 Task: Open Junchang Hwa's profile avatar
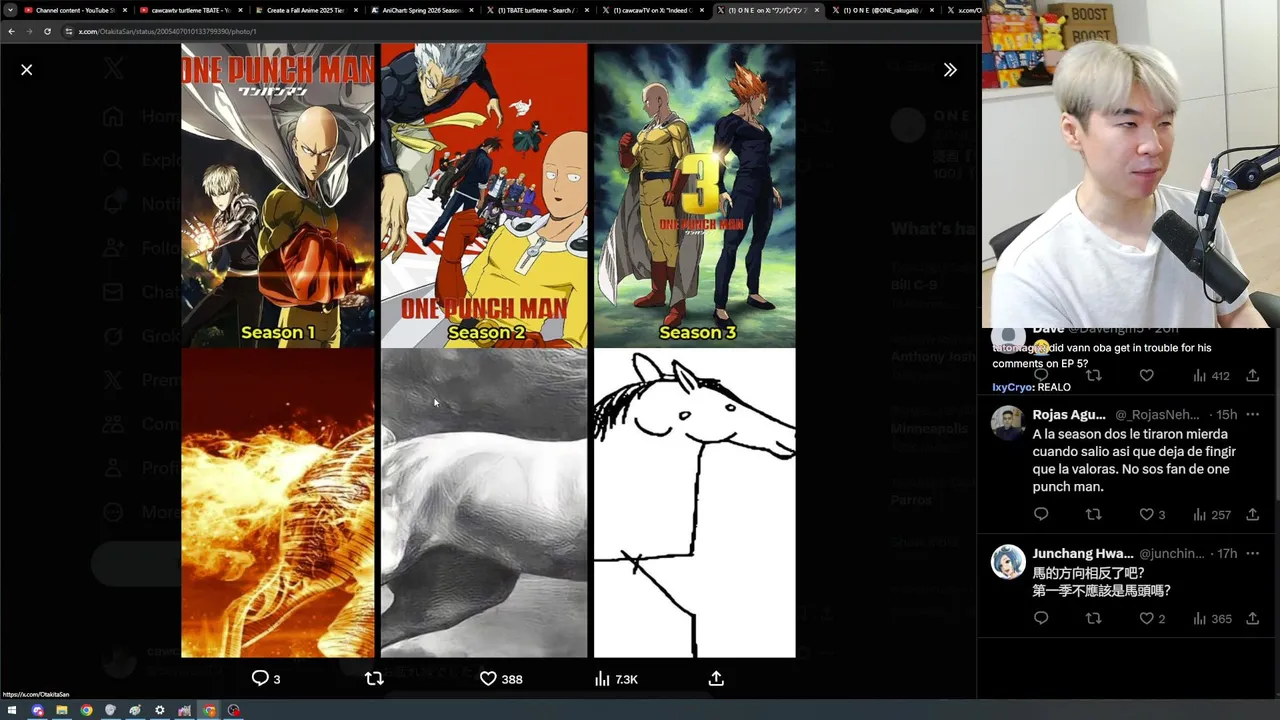(1008, 562)
